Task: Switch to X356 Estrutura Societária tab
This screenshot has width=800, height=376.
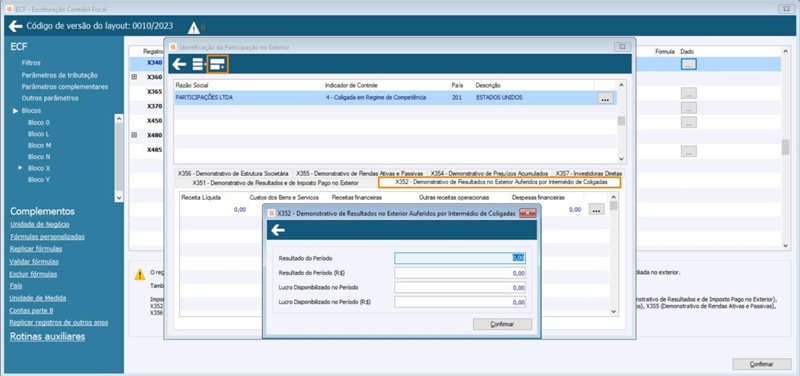Action: (x=232, y=173)
